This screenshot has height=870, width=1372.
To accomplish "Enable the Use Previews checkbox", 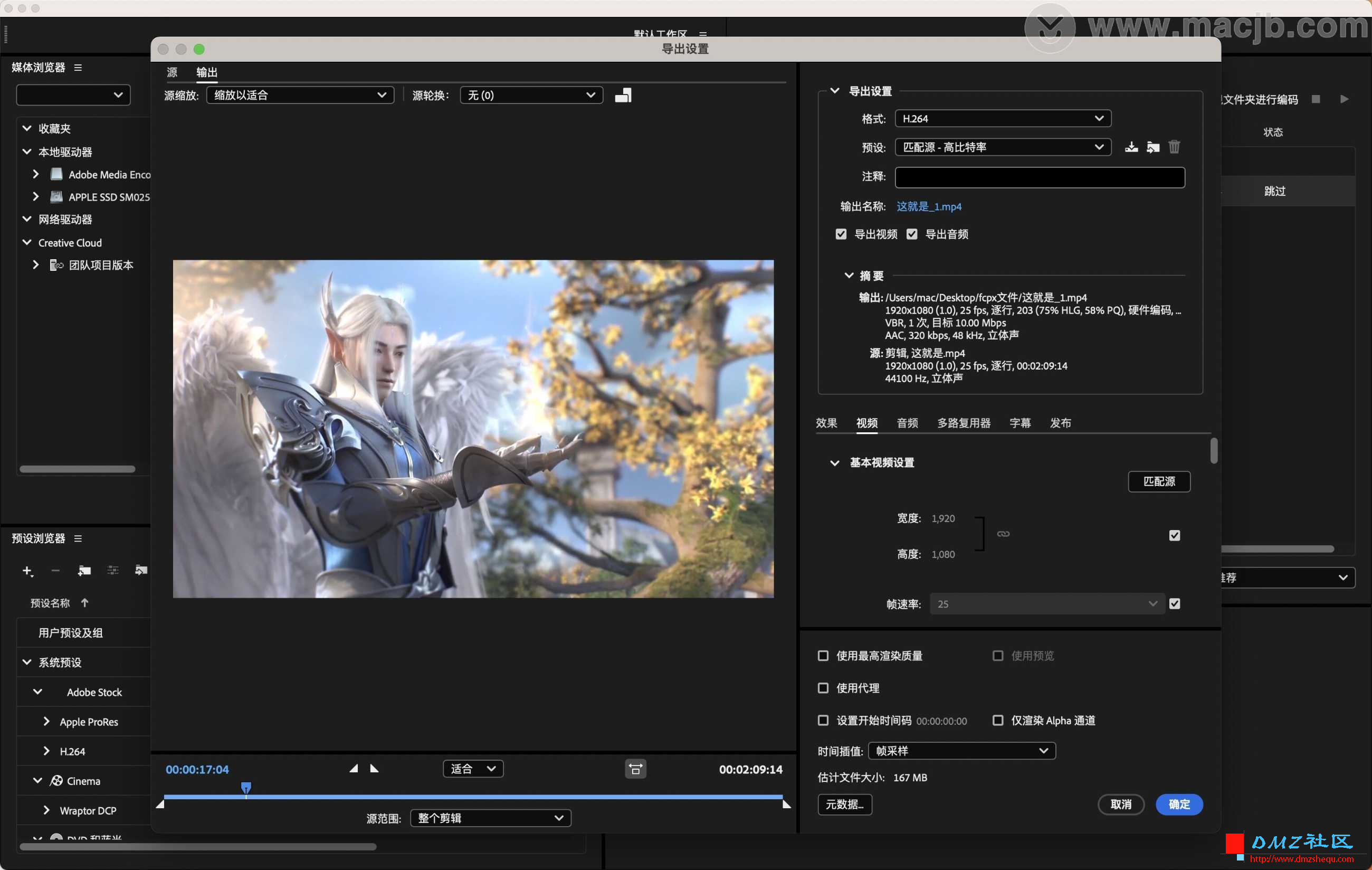I will 998,656.
